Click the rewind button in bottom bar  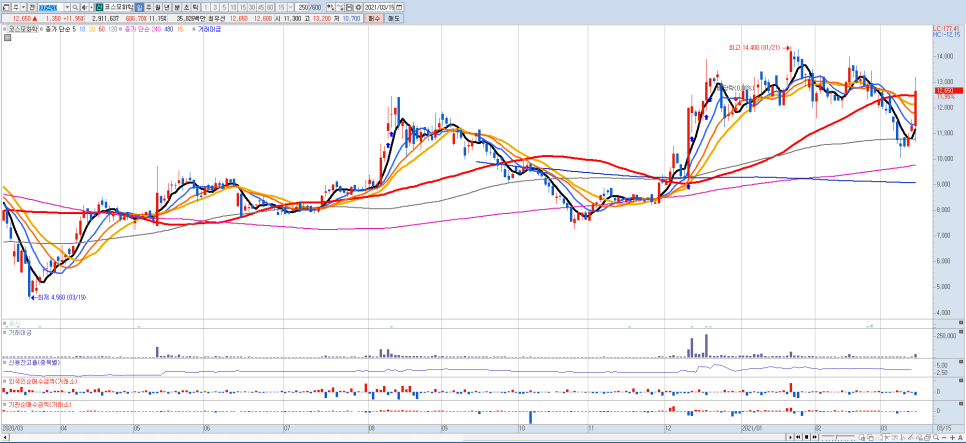click(x=798, y=437)
